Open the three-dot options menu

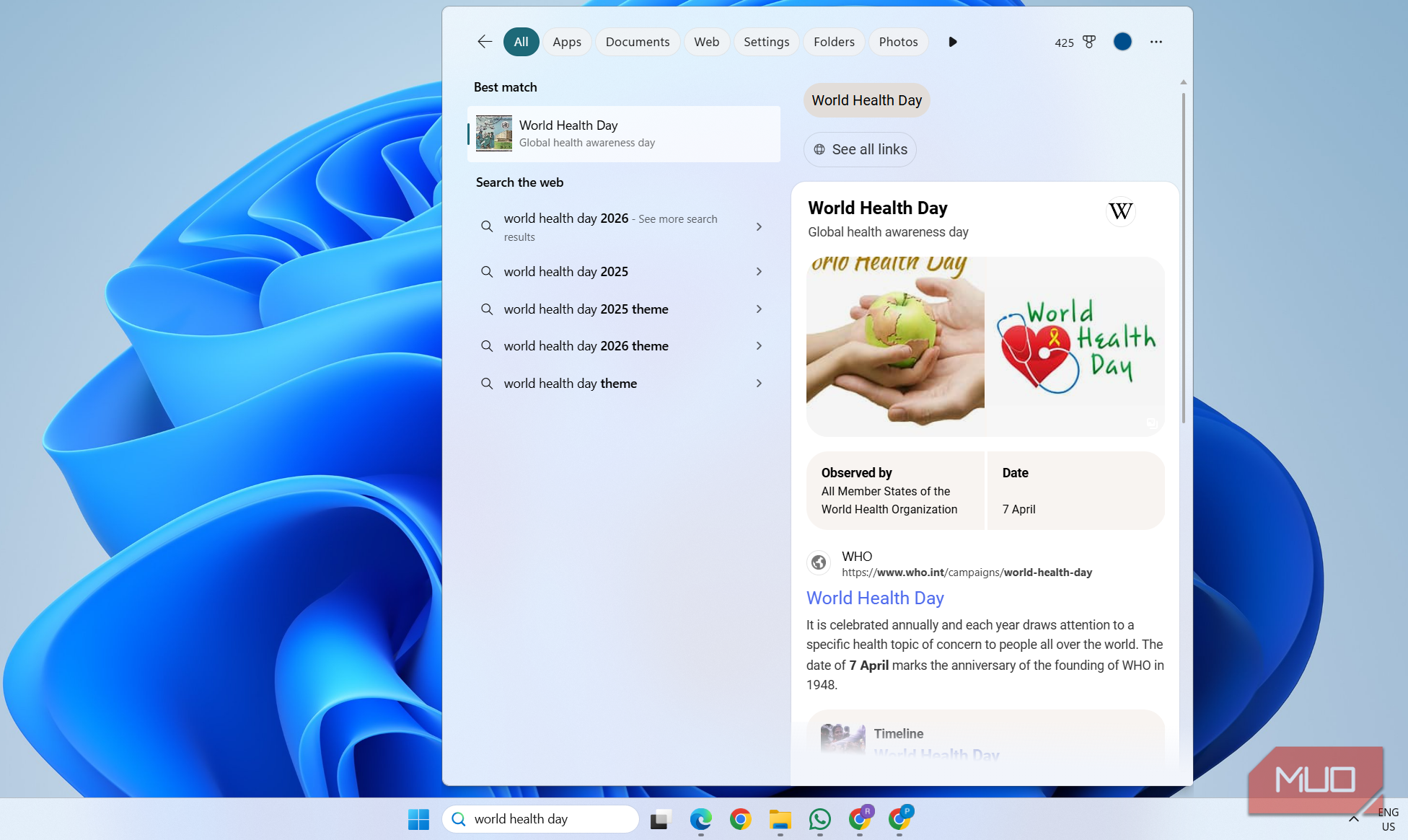coord(1156,42)
